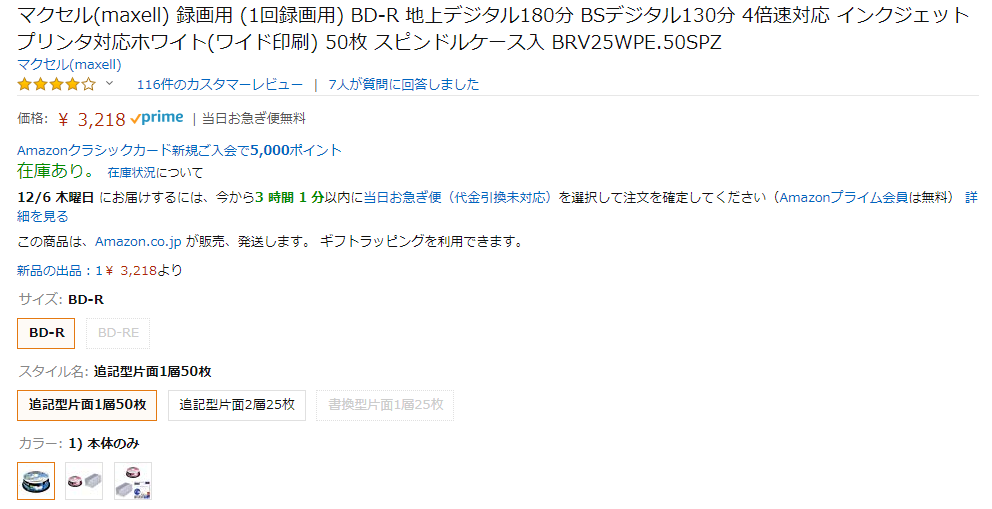Screen dimensions: 992x509
Task: Open 7人が質問に回答しました link
Action: tap(404, 85)
